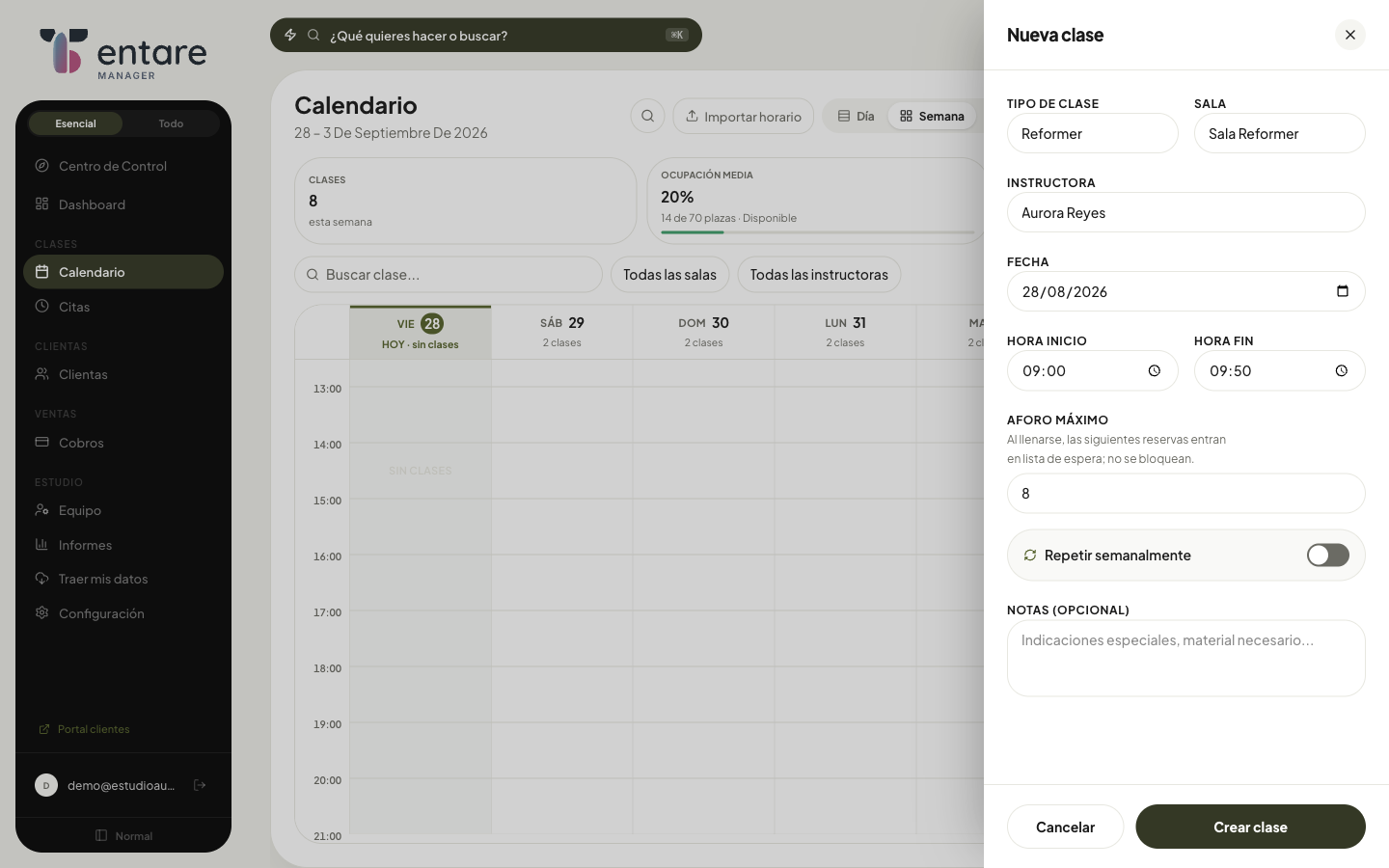Click the logout icon beside demo account

click(x=200, y=785)
